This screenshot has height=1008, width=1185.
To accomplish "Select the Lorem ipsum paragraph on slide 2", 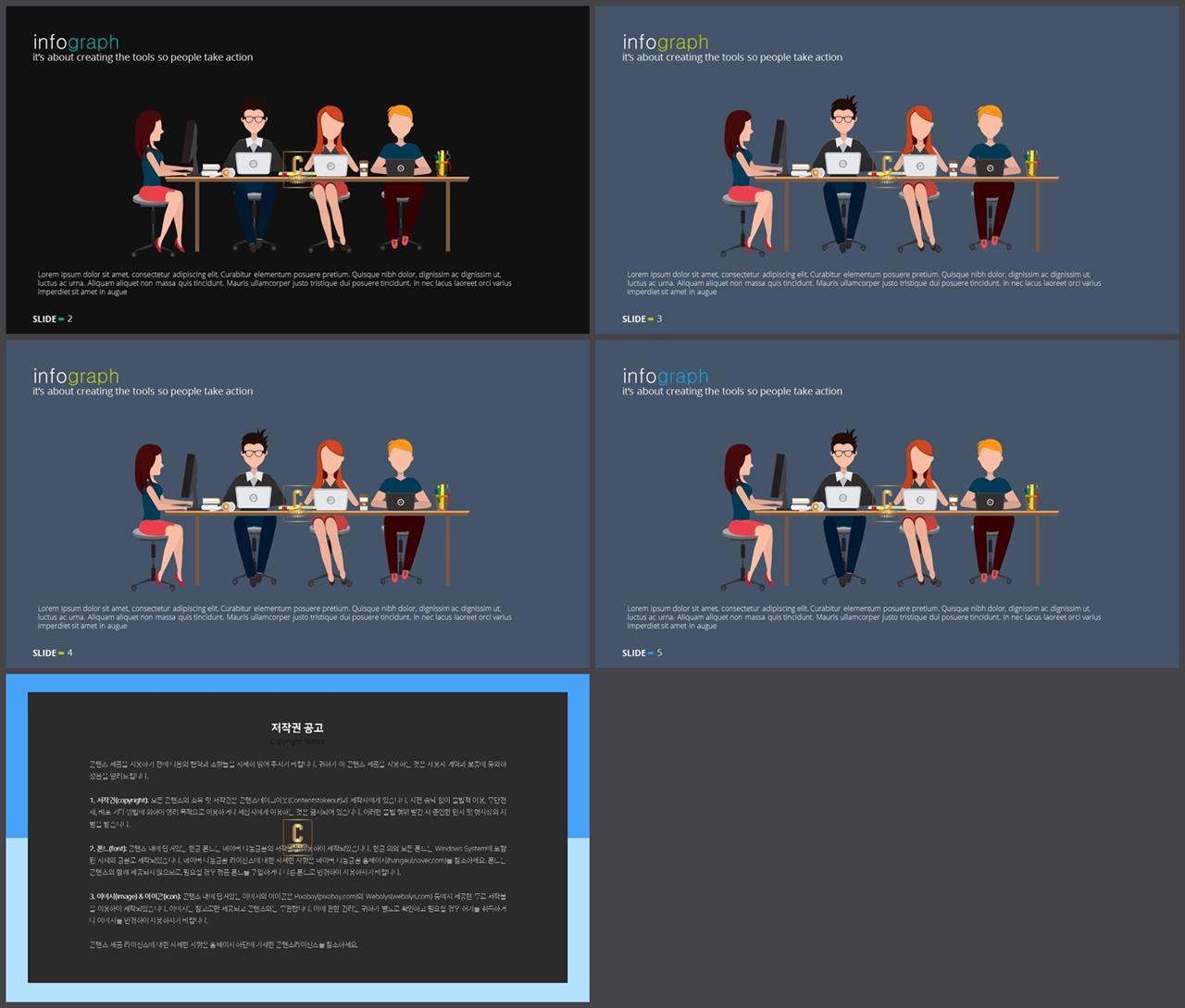I will 274,283.
